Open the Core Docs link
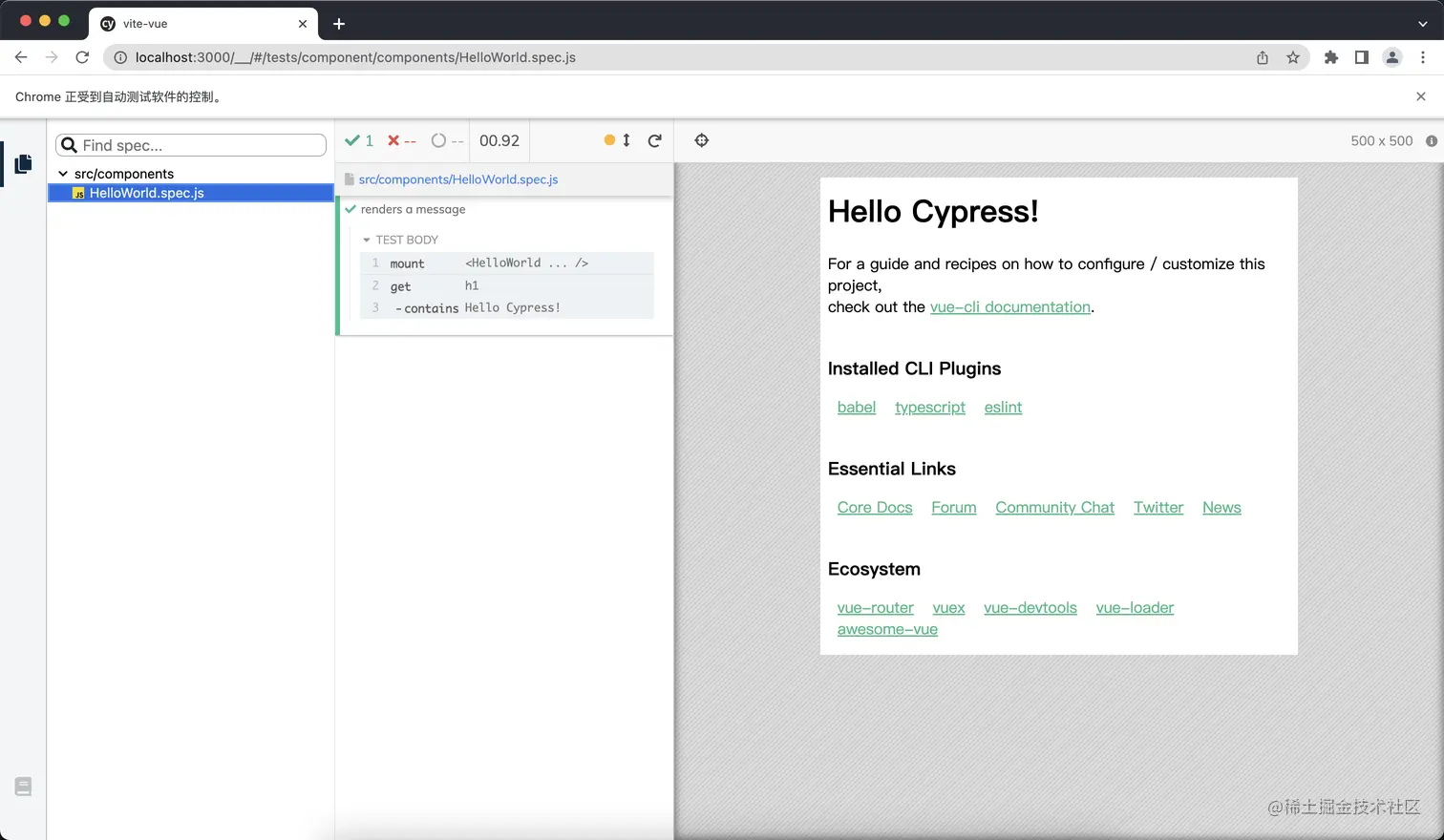 [x=875, y=507]
